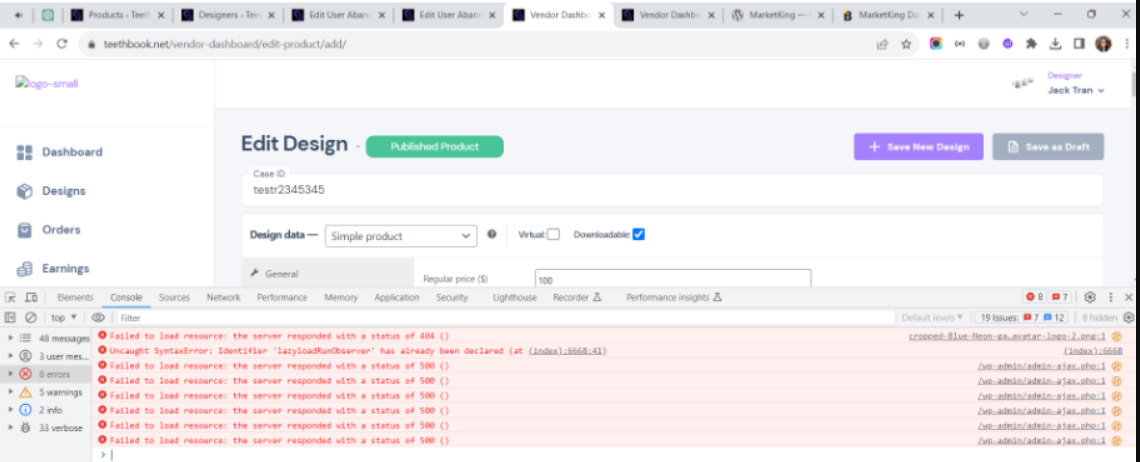Screen dimensions: 1140x462
Task: Open the DevTools three-dot customize menu
Action: (1111, 297)
